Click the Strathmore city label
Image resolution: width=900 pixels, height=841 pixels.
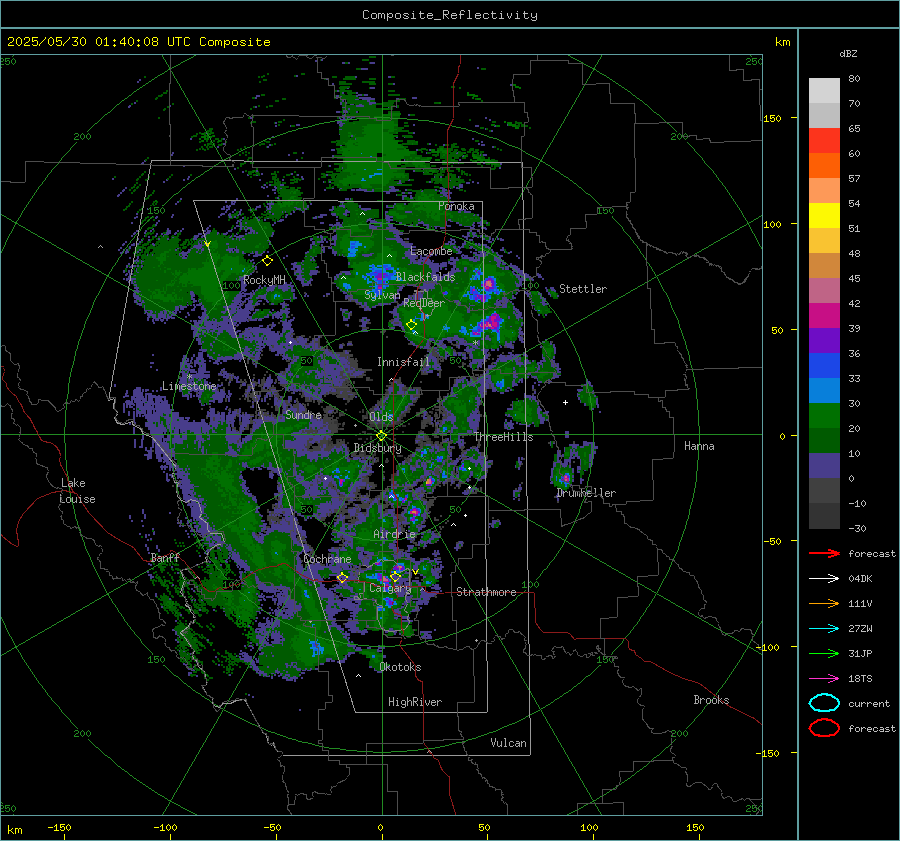coord(486,592)
